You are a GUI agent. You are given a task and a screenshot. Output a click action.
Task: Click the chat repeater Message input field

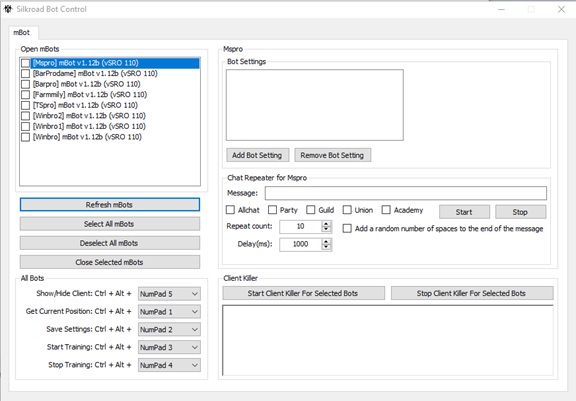(x=406, y=193)
